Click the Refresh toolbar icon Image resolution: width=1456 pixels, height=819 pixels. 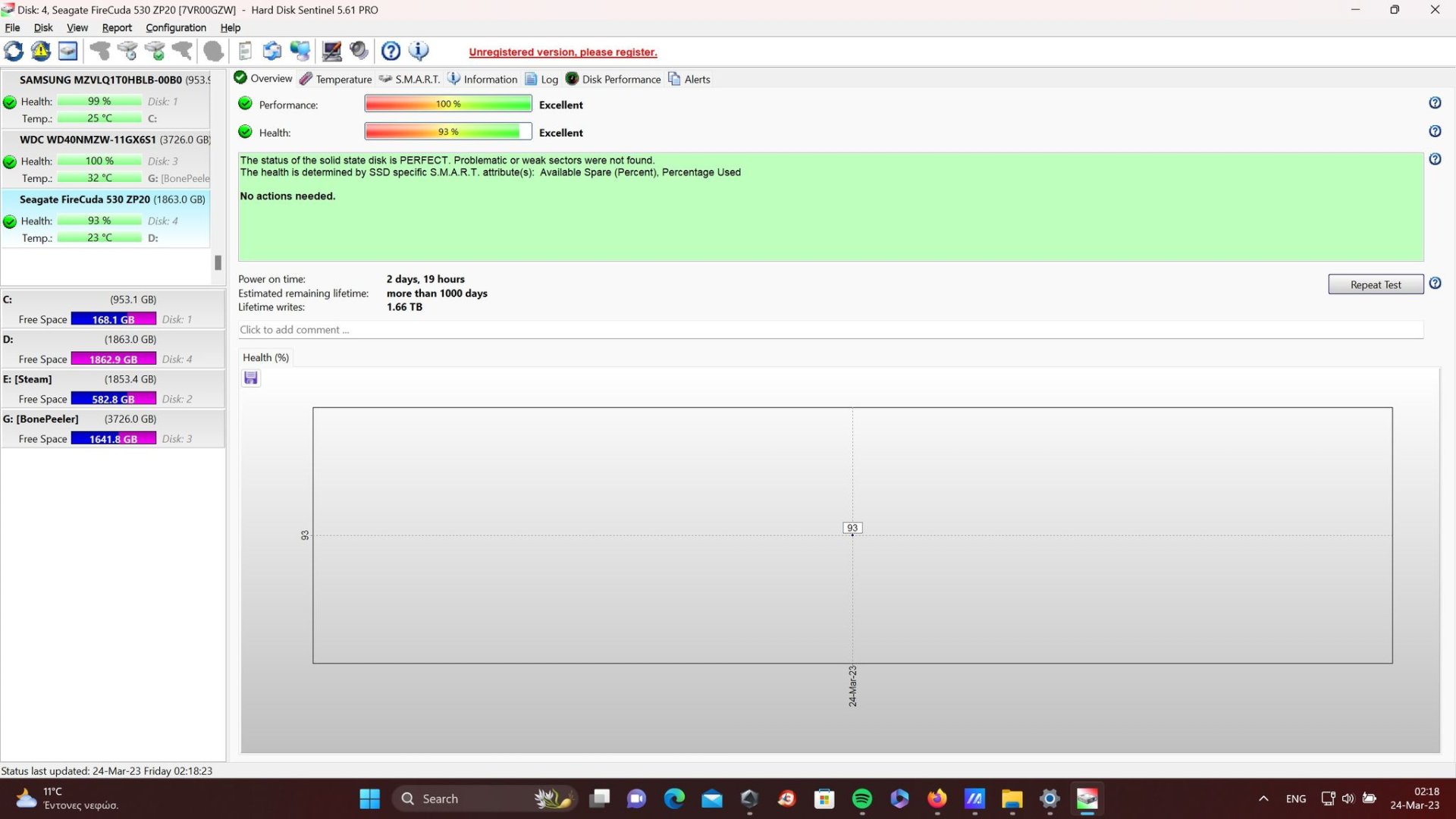point(14,52)
